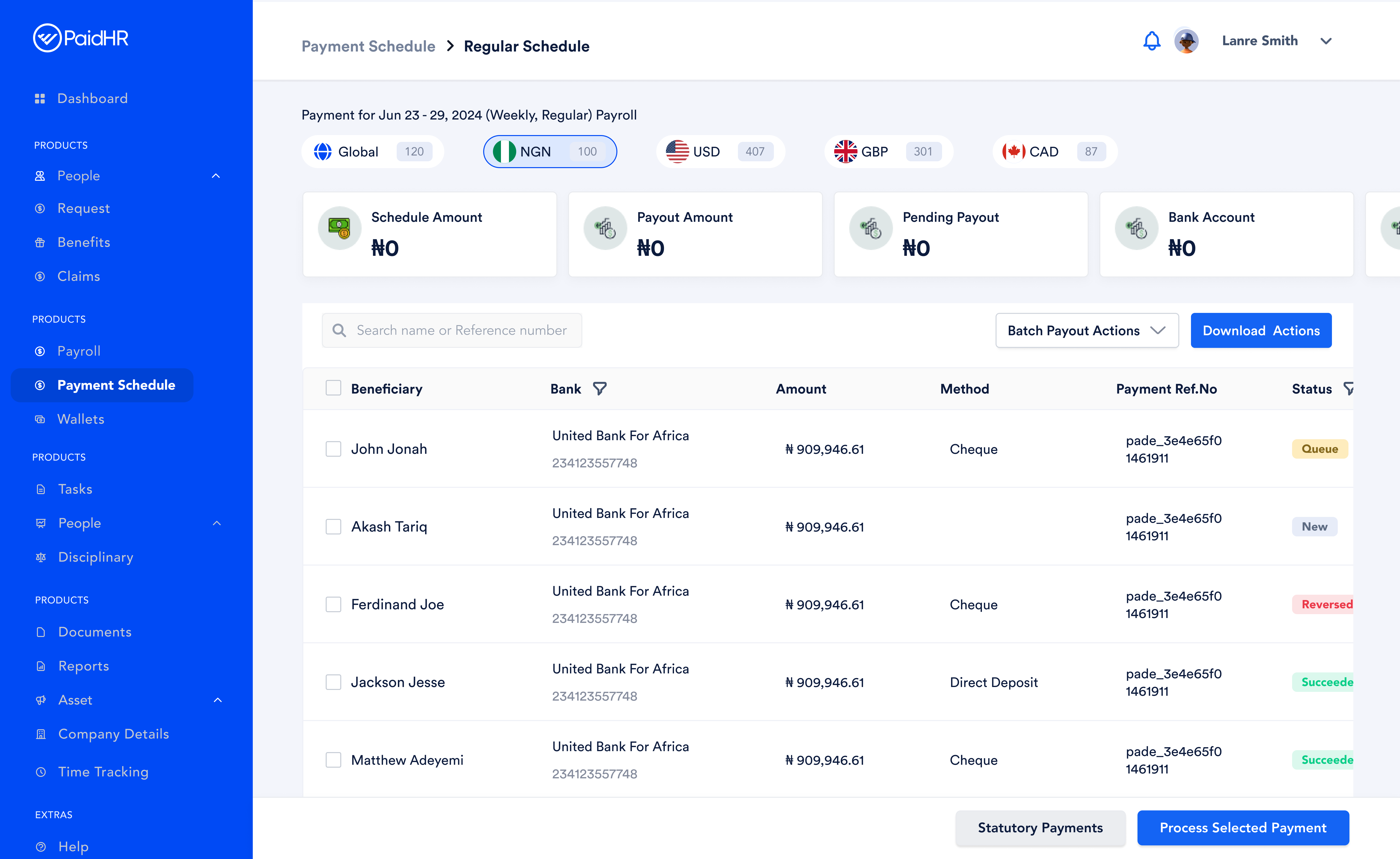Viewport: 1400px width, 859px height.
Task: Click the Dashboard grid icon in sidebar
Action: 40,99
